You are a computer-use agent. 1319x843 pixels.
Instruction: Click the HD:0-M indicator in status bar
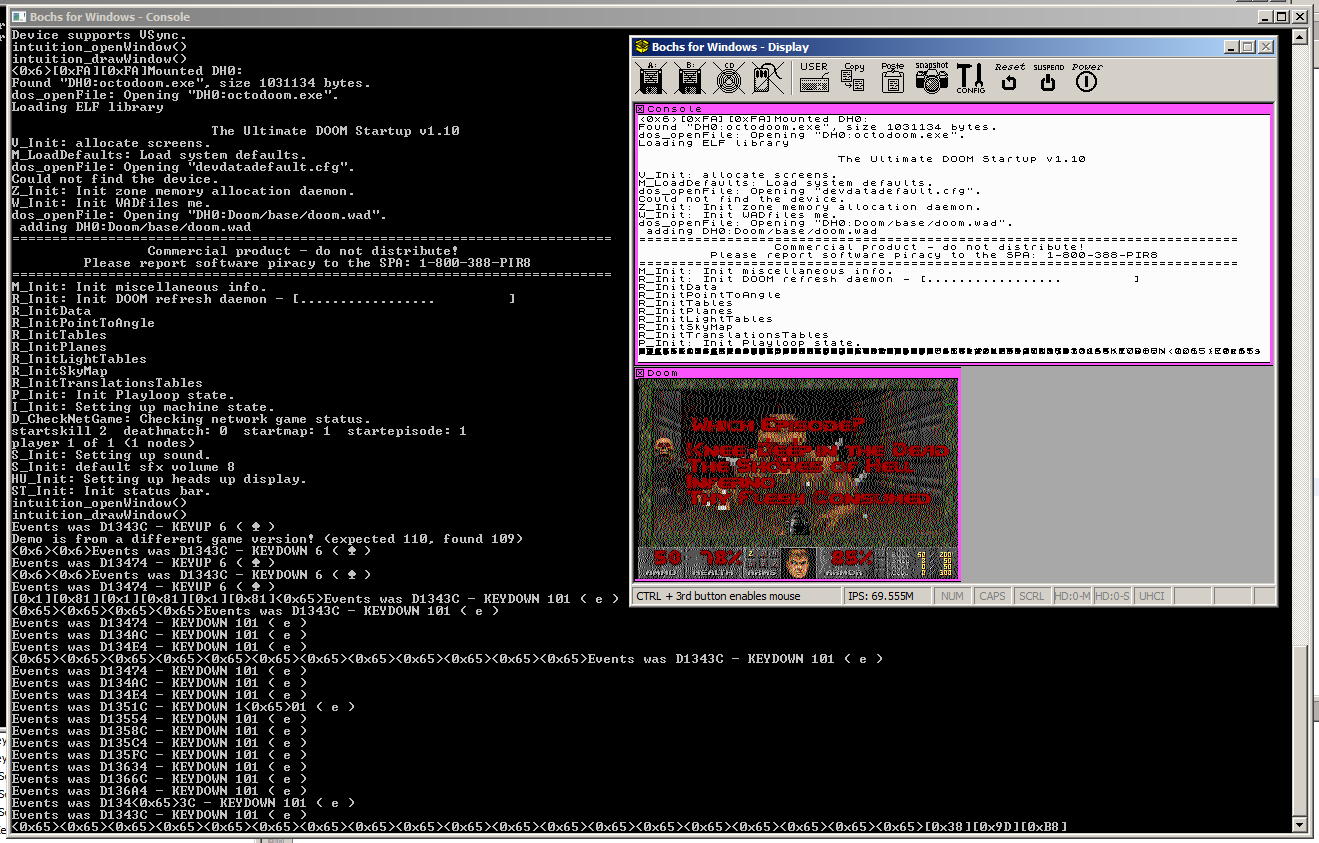pyautogui.click(x=1073, y=596)
